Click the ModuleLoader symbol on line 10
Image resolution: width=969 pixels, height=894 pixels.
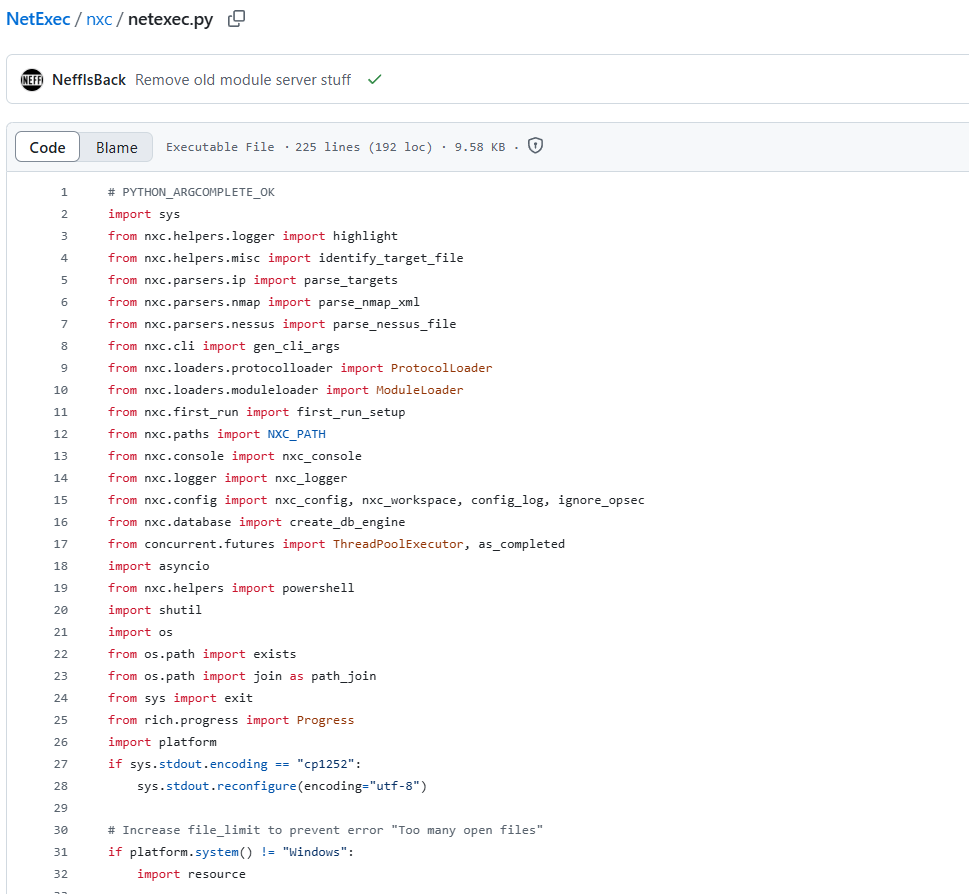(x=419, y=390)
